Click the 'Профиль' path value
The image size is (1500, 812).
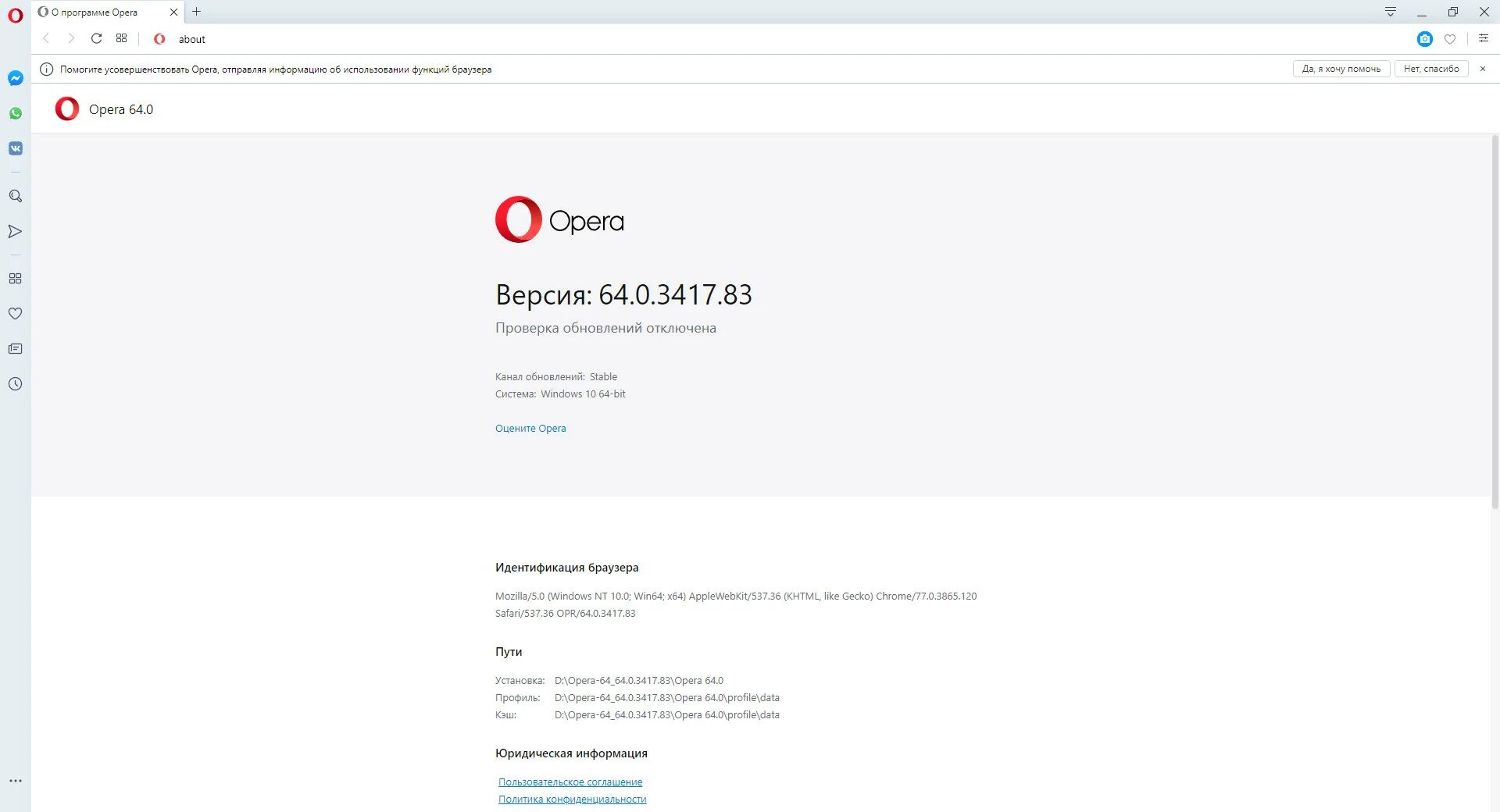[x=667, y=698]
